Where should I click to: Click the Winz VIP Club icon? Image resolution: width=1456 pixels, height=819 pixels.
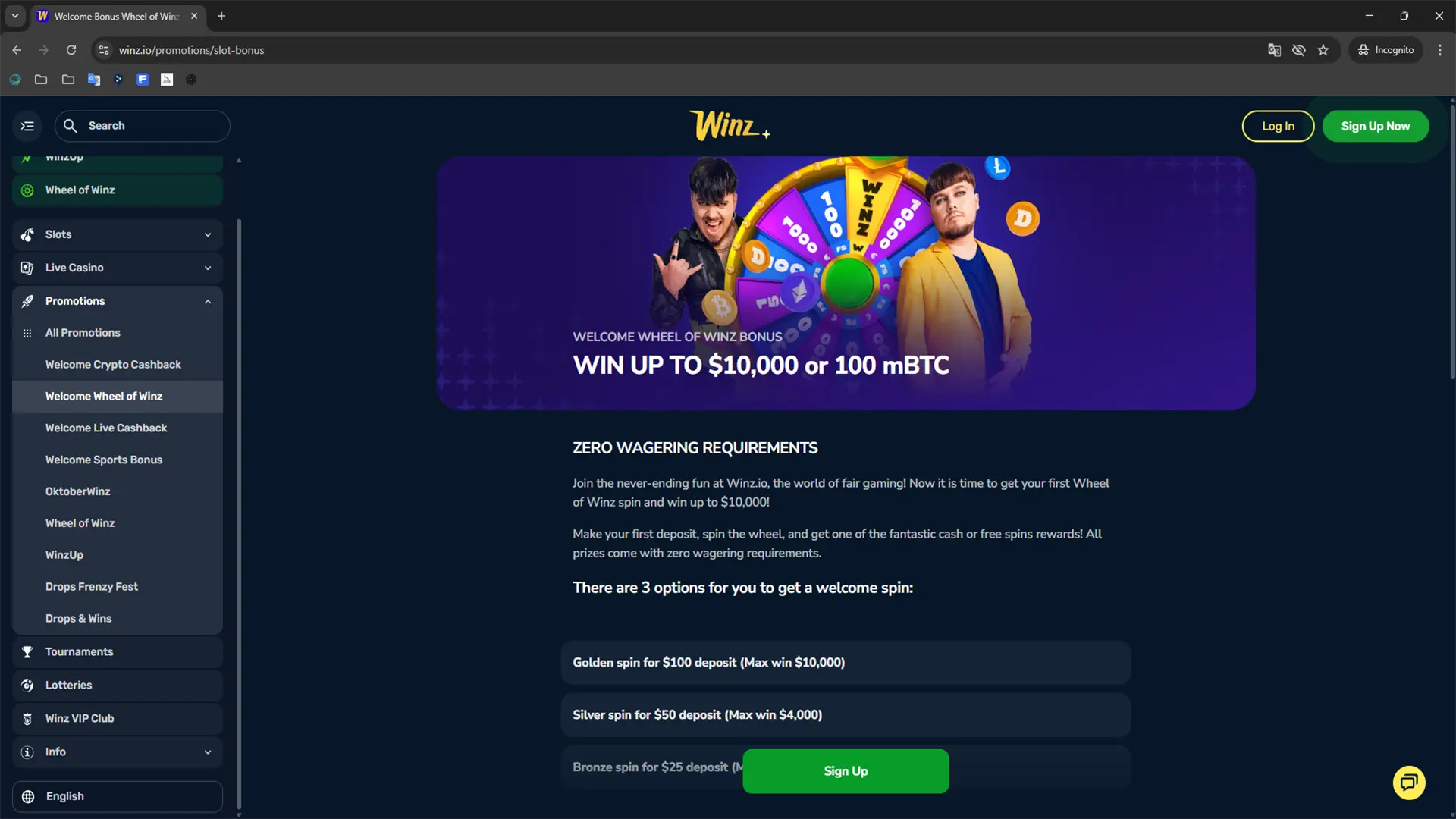click(27, 719)
